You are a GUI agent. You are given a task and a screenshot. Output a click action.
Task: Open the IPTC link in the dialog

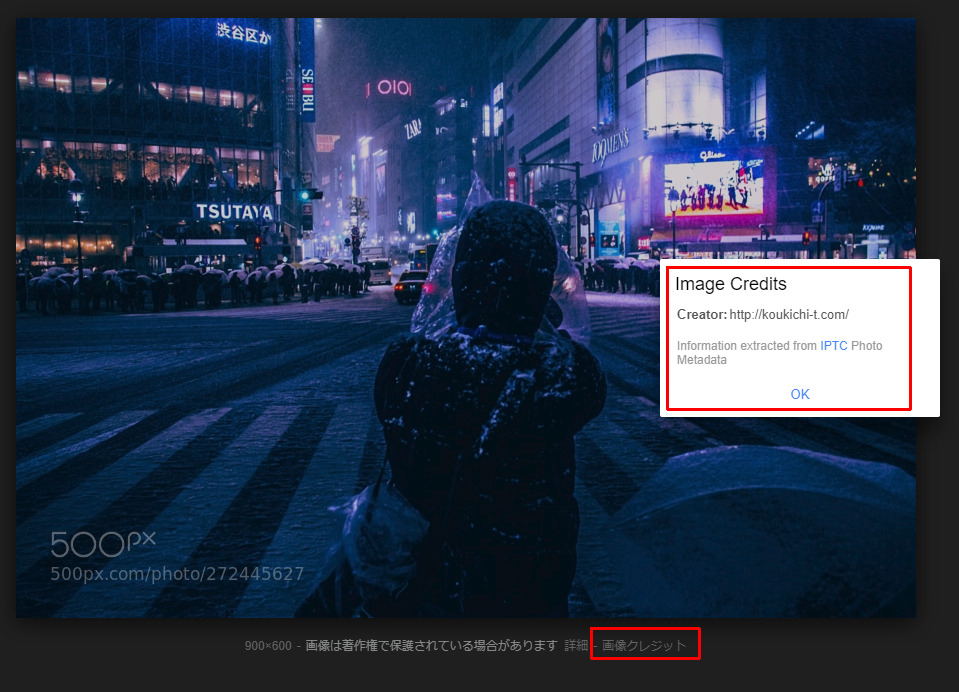pos(833,346)
